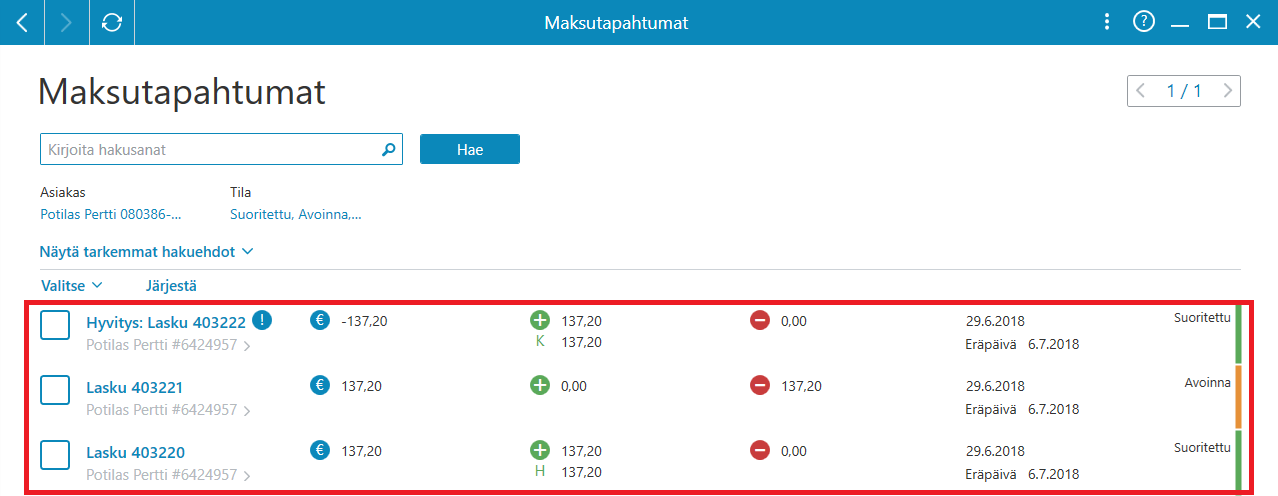Click the green plus icon in Lasku 403221 row
The image size is (1278, 496).
[x=540, y=385]
